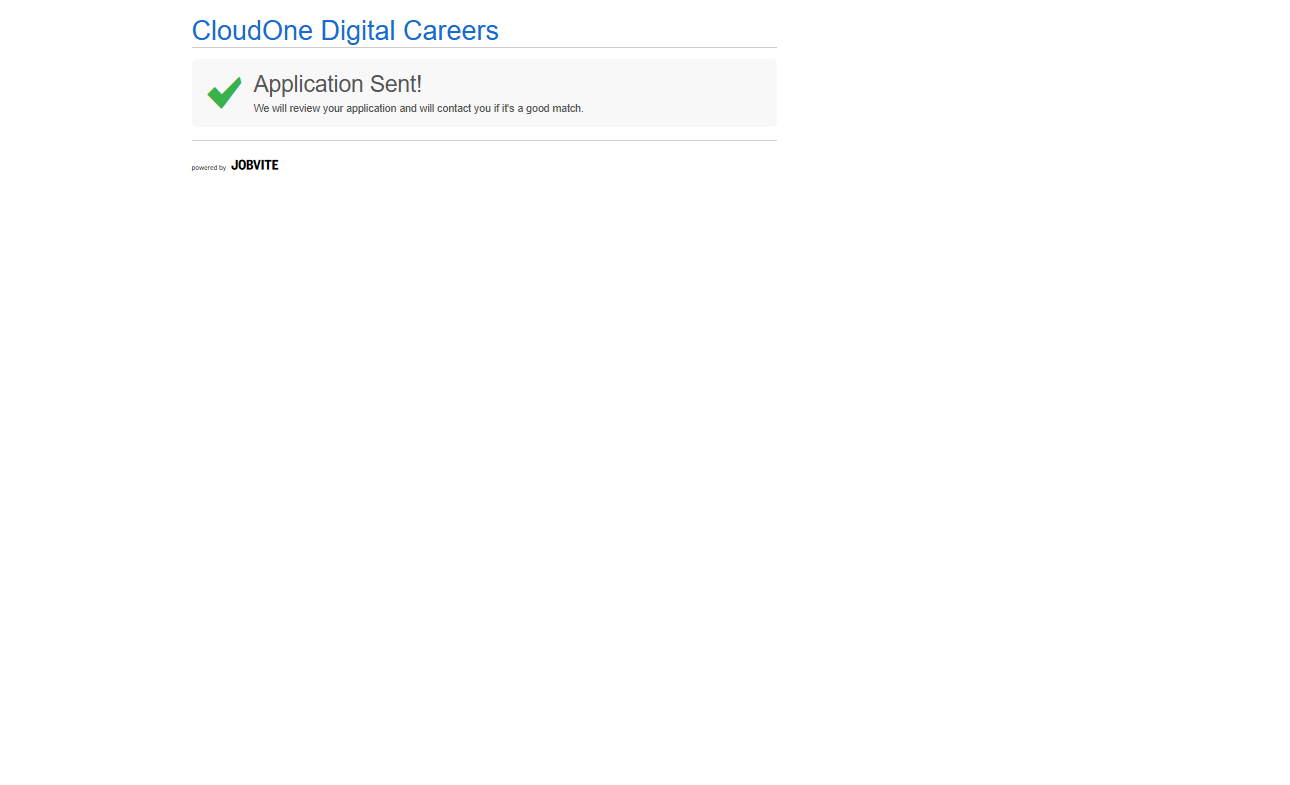Click the letter "J" of the Jobvite logo
The image size is (1290, 785).
coord(234,165)
